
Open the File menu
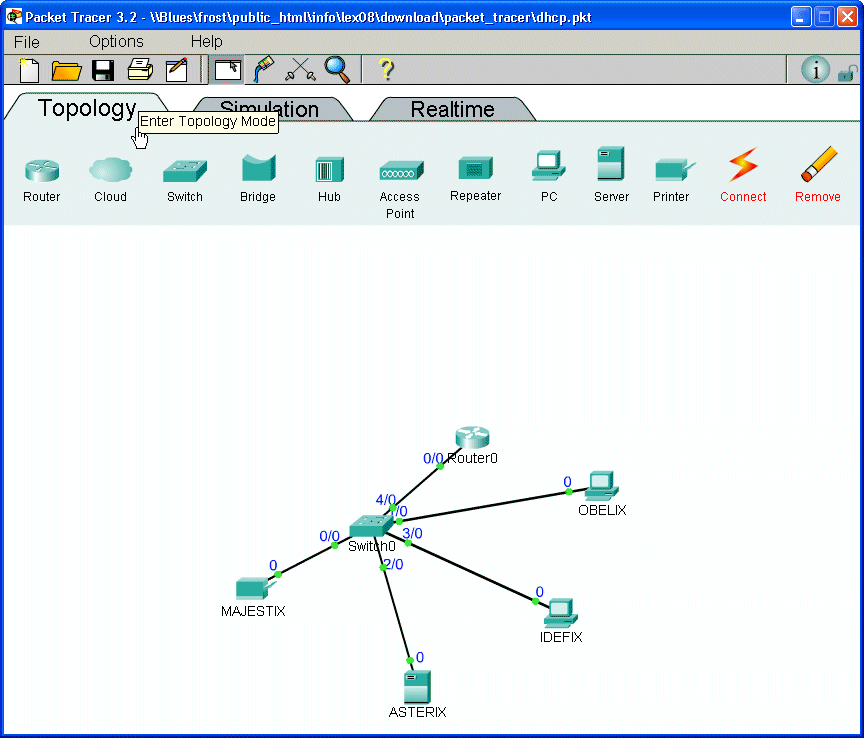(26, 42)
